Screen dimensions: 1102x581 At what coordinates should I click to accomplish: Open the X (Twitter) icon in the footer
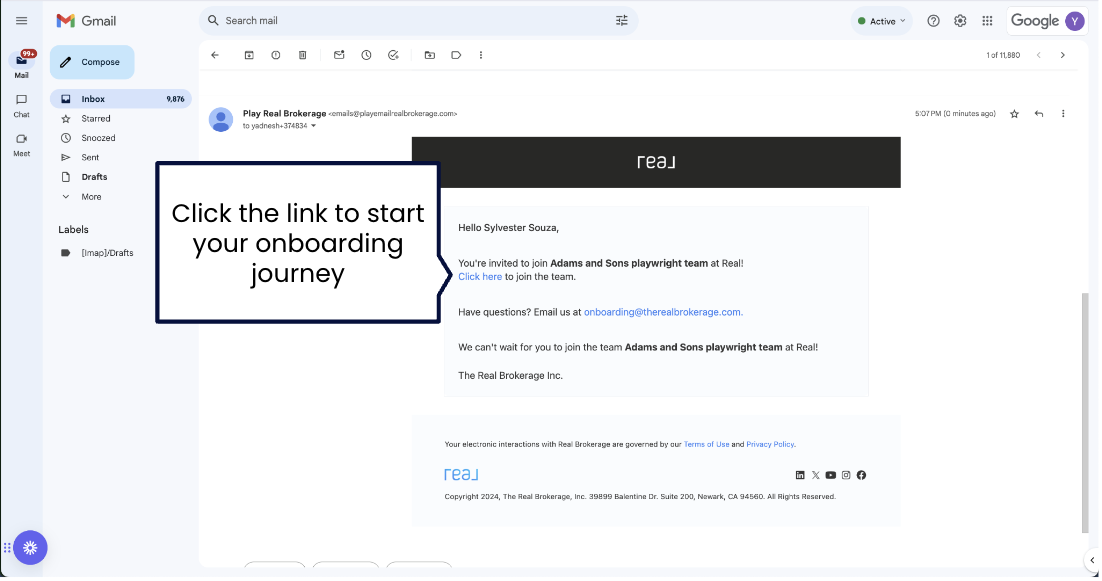[815, 476]
